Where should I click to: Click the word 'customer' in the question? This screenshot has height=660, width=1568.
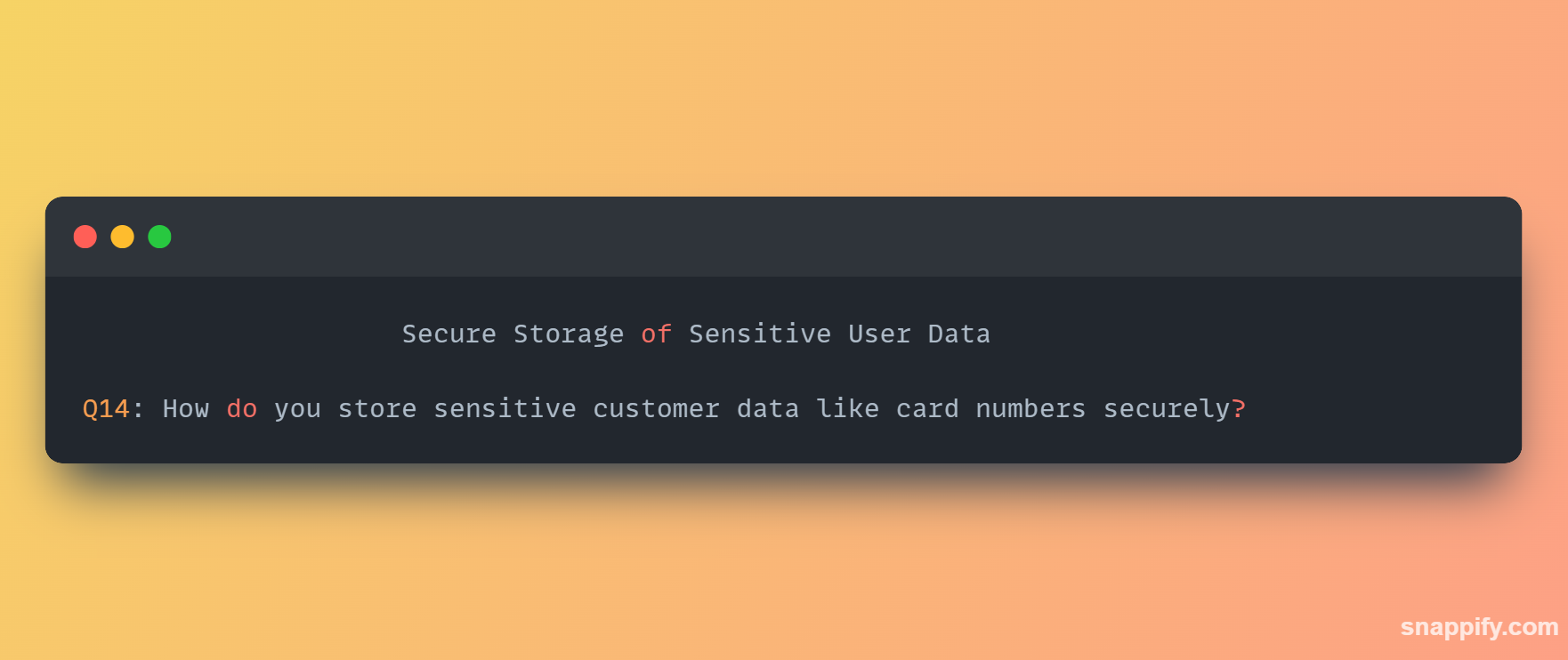click(x=656, y=409)
